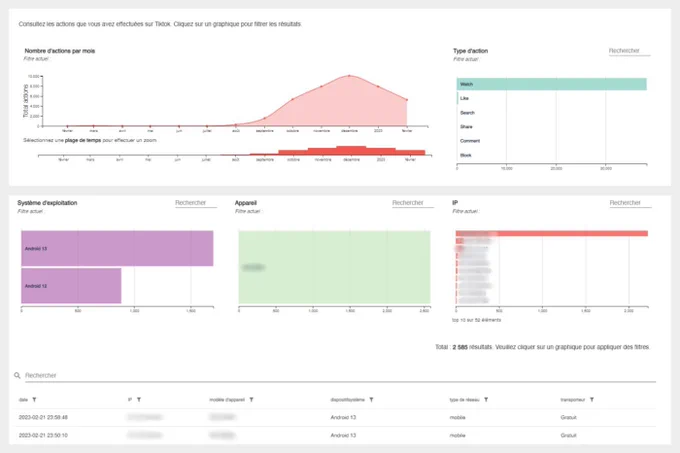Click the type de réseau column header text
The width and height of the screenshot is (680, 453).
[x=464, y=400]
